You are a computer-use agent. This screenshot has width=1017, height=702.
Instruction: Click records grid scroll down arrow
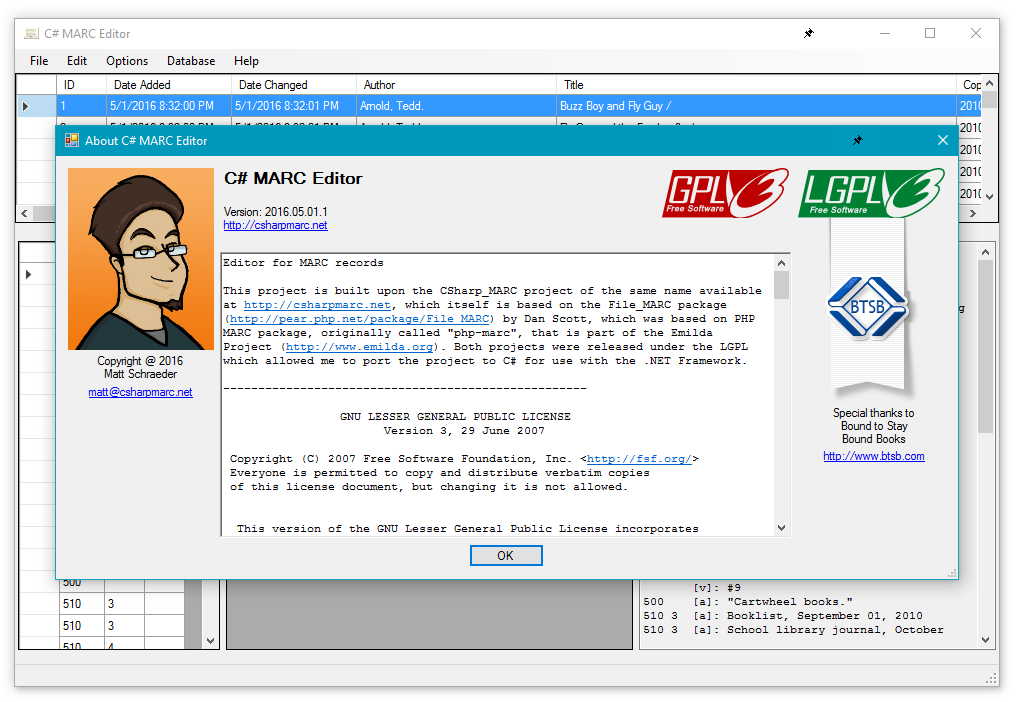pyautogui.click(x=989, y=196)
